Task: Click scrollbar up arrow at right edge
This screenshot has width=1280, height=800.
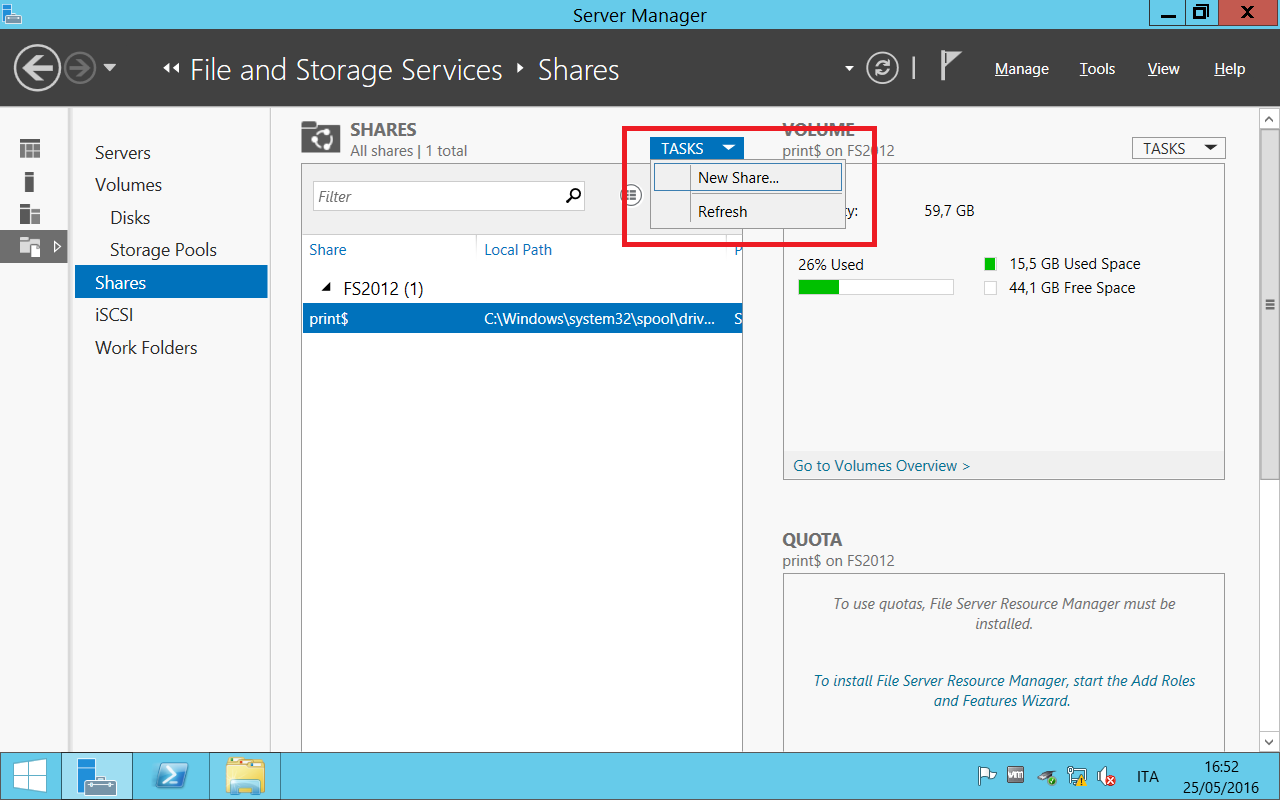Action: coord(1270,118)
